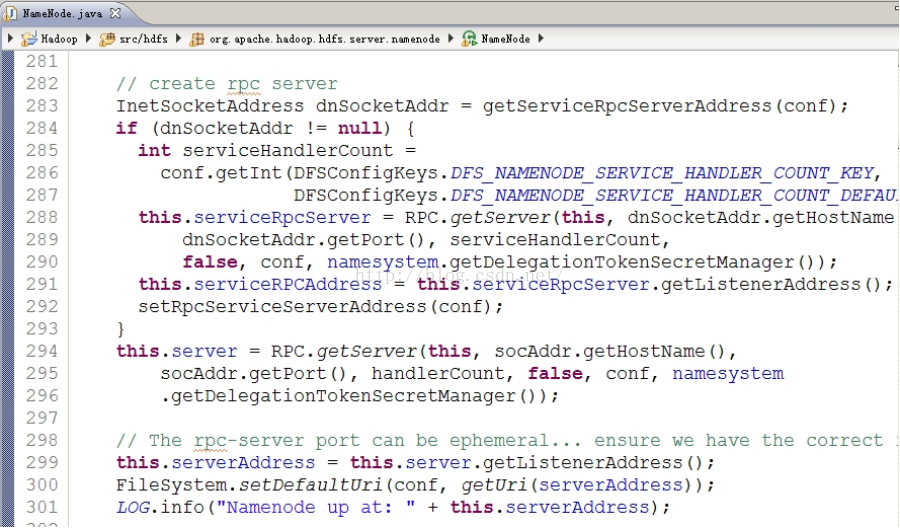Click DFS_NAMENODE_SERVICE_HANDLER_COUNT_KEY constant
The height and width of the screenshot is (529, 900).
662,173
